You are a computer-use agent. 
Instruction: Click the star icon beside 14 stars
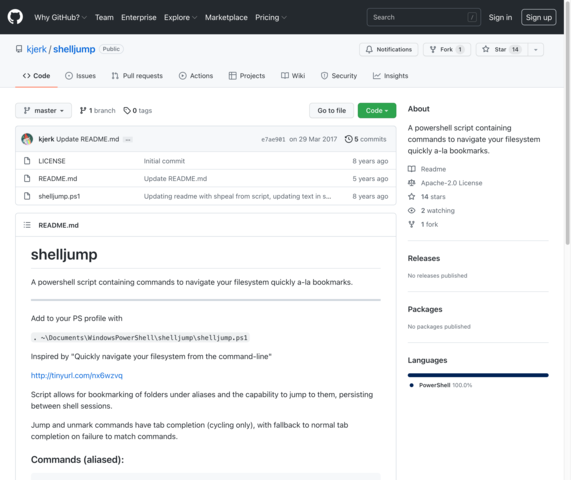411,196
